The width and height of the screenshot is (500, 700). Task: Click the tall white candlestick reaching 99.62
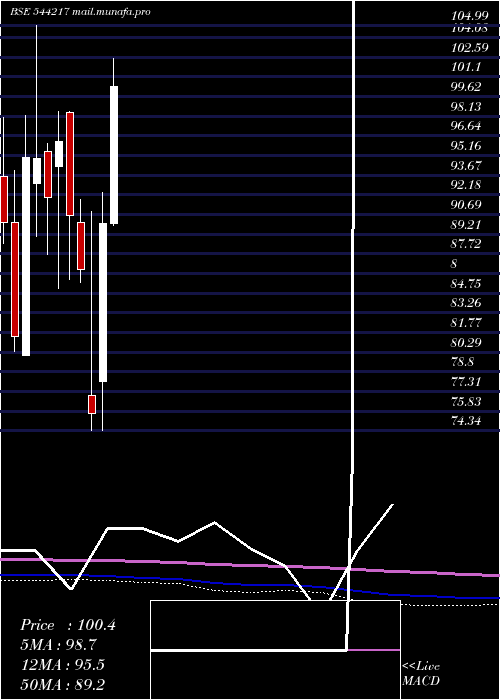click(x=114, y=155)
